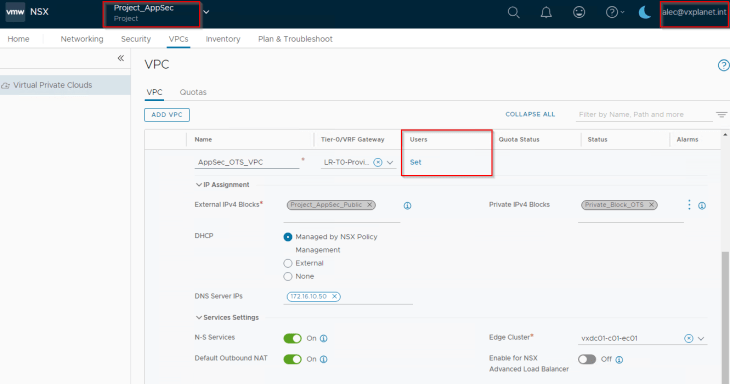This screenshot has width=730, height=384.
Task: Go to the Home menu
Action: tap(18, 39)
